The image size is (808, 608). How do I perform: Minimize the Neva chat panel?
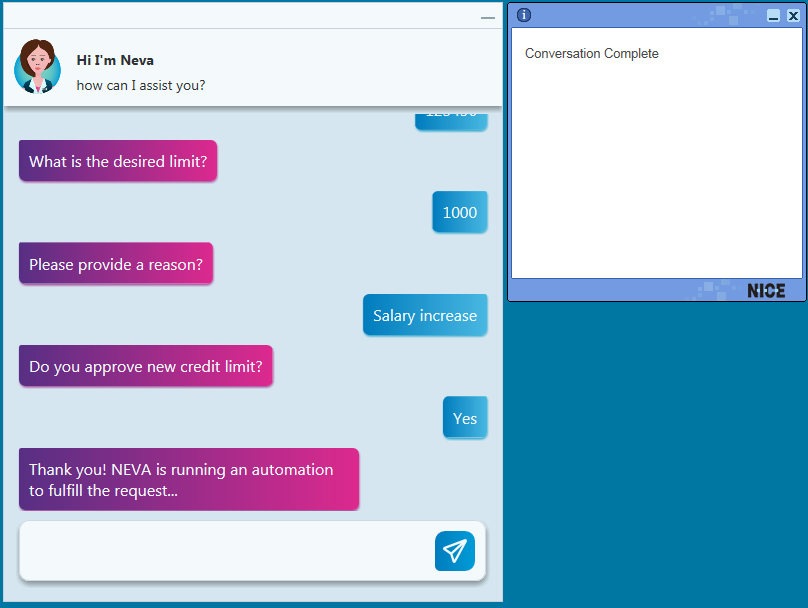point(487,17)
